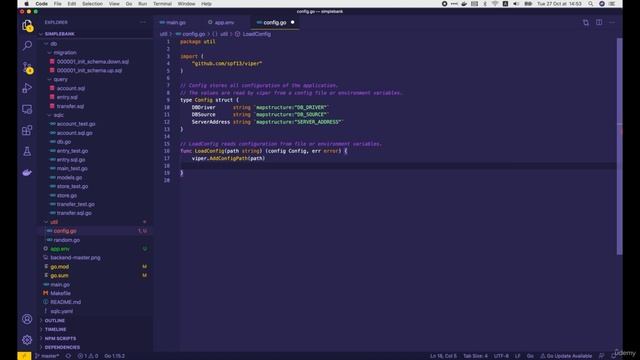Open the Manage gear settings

coord(27,340)
